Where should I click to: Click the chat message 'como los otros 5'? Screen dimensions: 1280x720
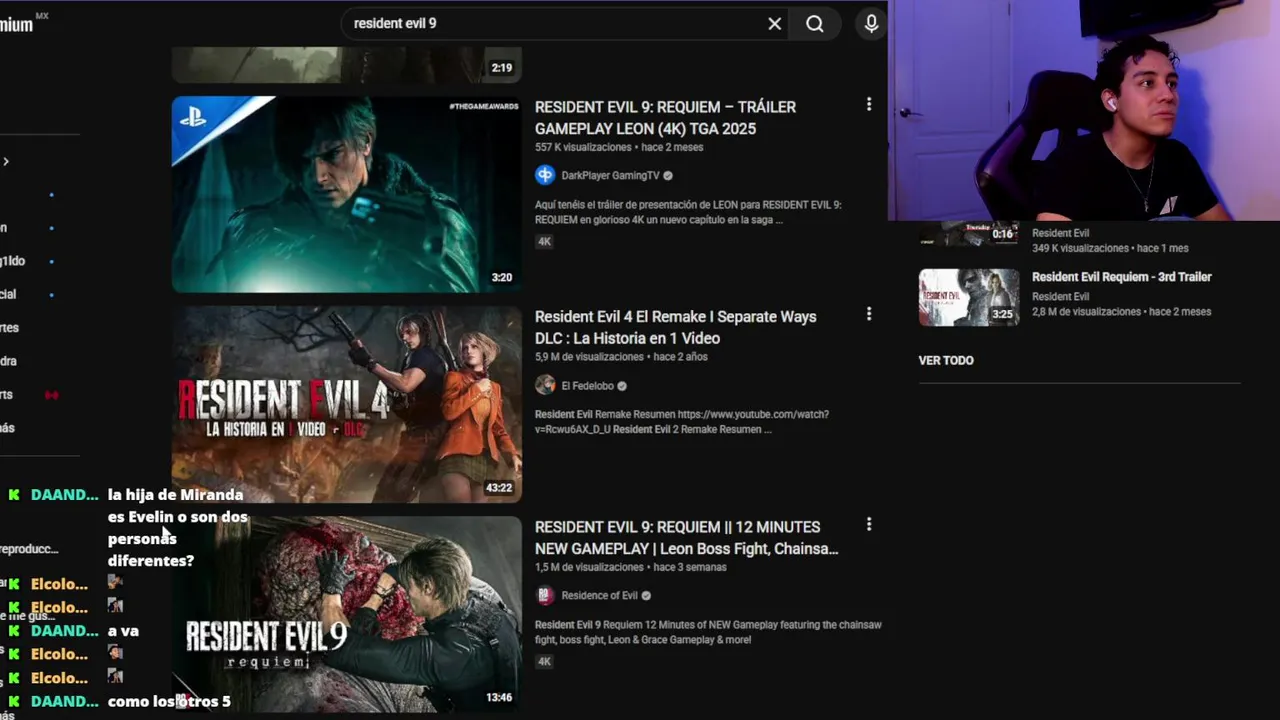point(169,701)
